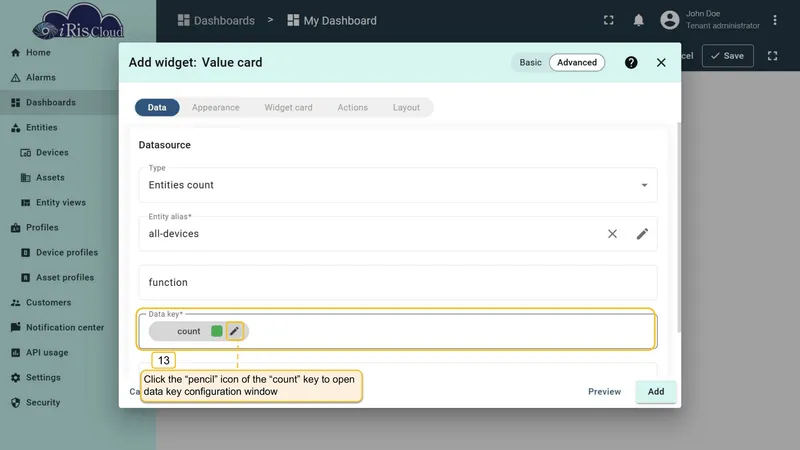Click the iRisCloud logo

(78, 21)
